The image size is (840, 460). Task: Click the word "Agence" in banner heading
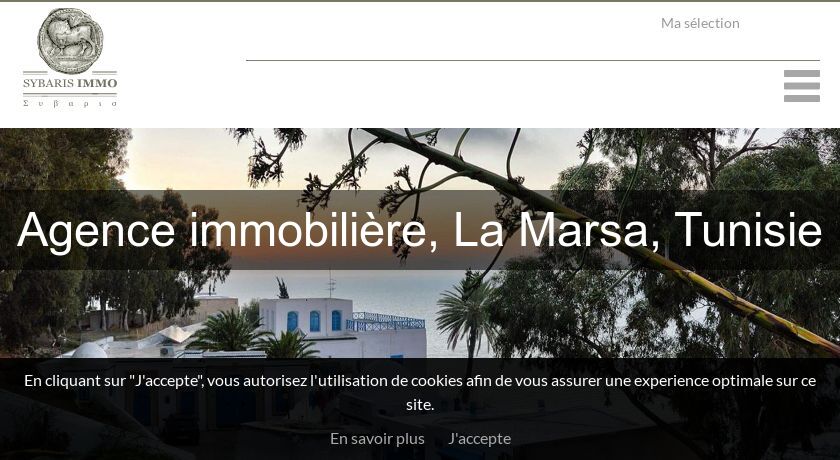pos(96,230)
